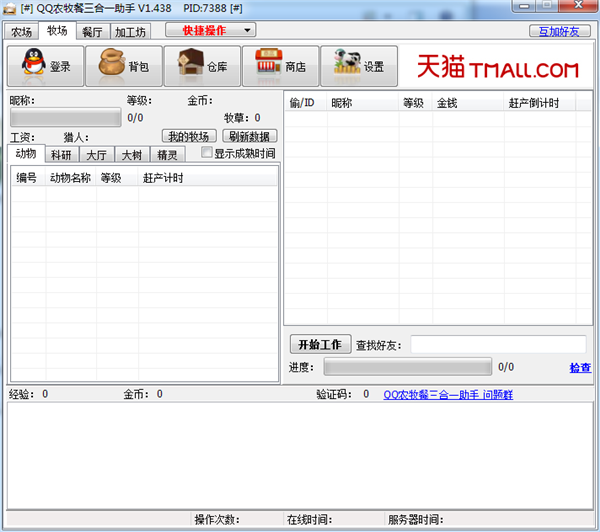600x532 pixels.
Task: Expand the 快捷操作 dropdown
Action: 210,31
